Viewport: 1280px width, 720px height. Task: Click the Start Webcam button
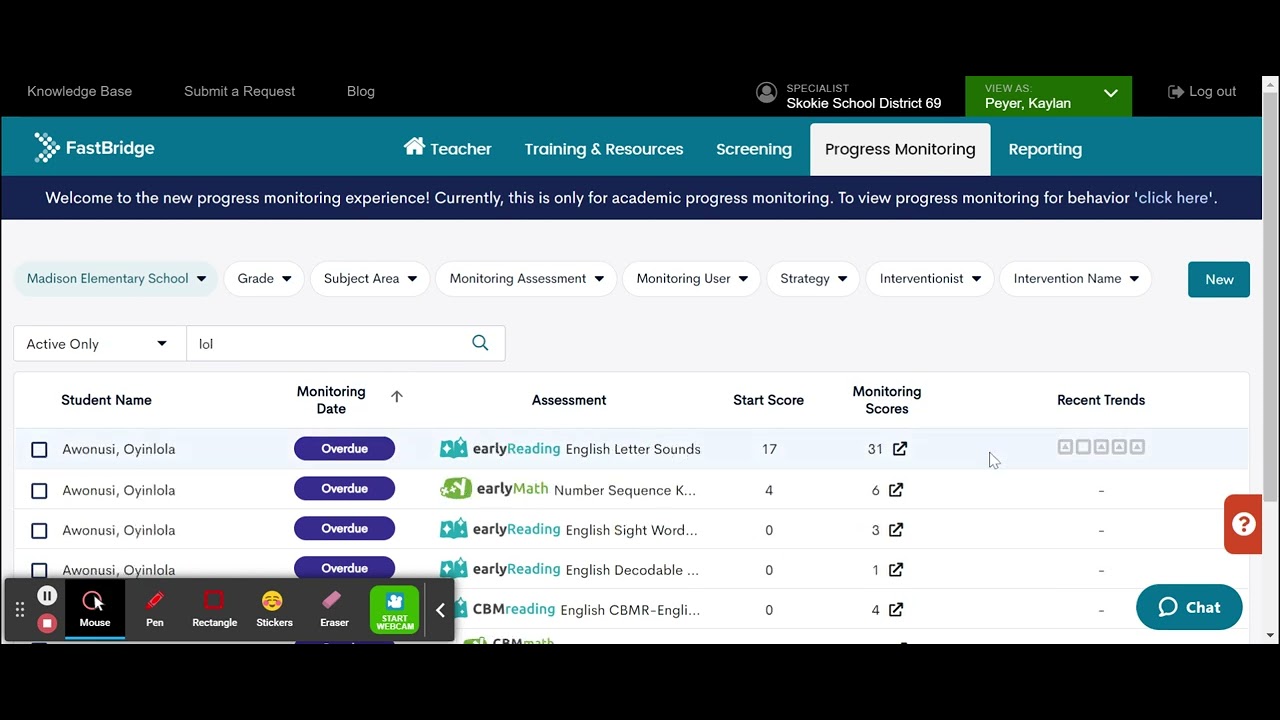pos(395,609)
